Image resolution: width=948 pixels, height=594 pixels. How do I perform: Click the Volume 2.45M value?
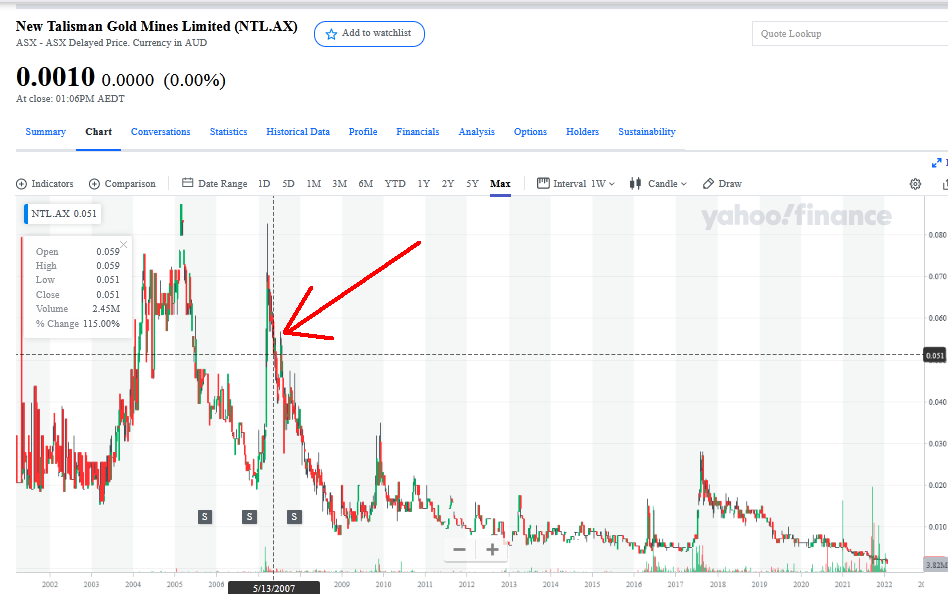point(106,308)
